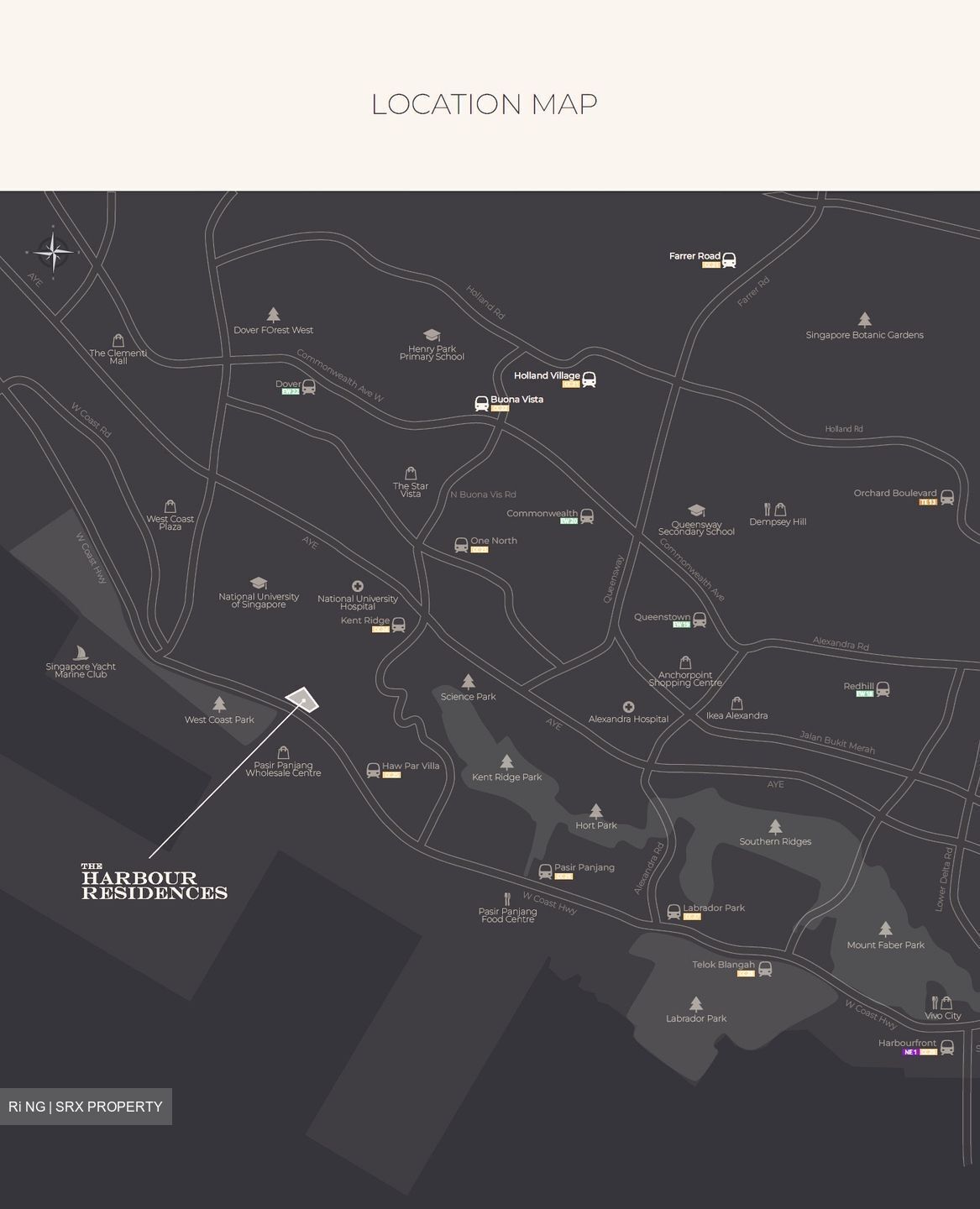Click the Harbourfront MRT train icon
The width and height of the screenshot is (980, 1209).
point(947,1047)
